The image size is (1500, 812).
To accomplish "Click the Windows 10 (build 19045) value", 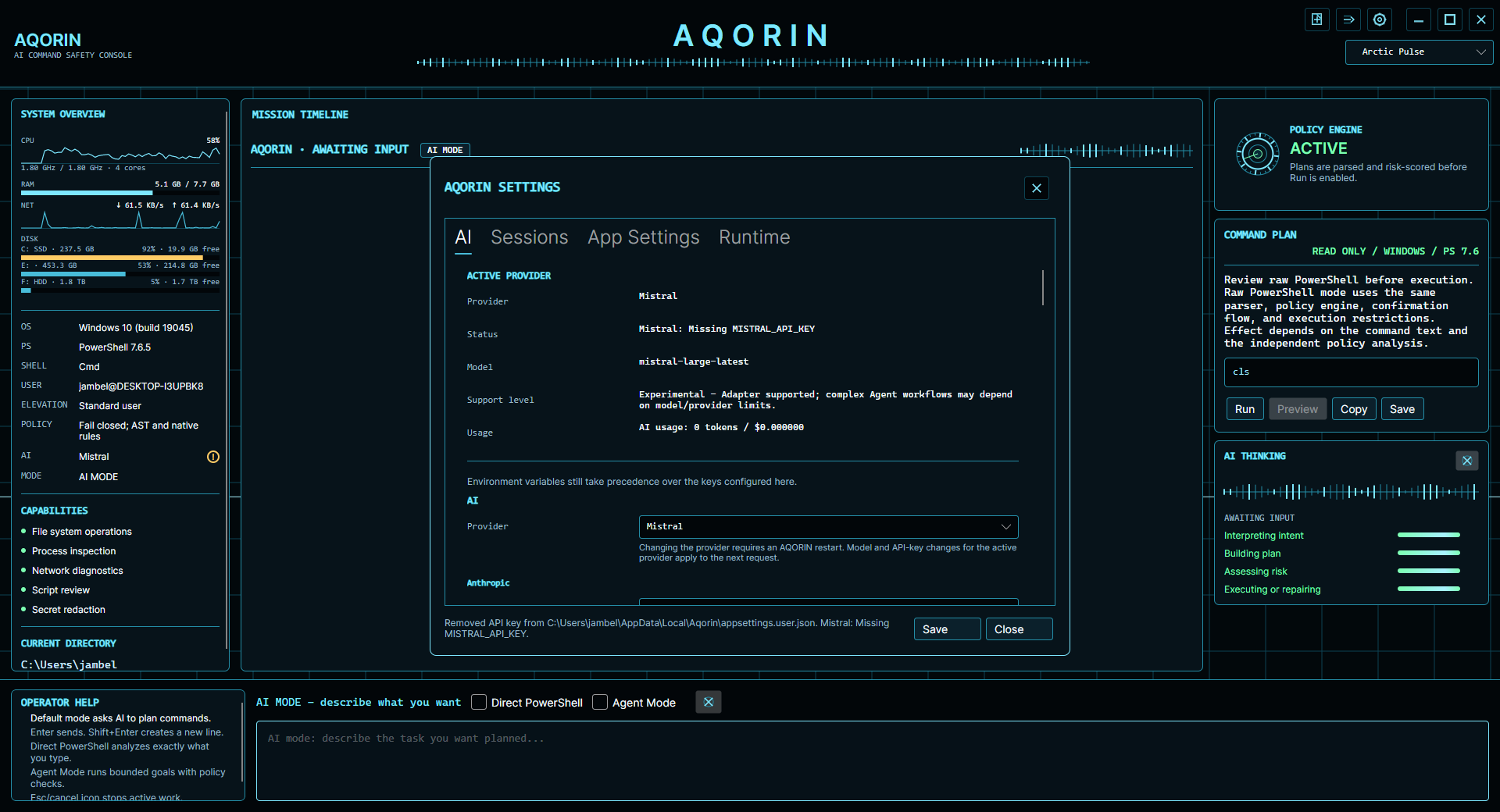I will point(136,328).
